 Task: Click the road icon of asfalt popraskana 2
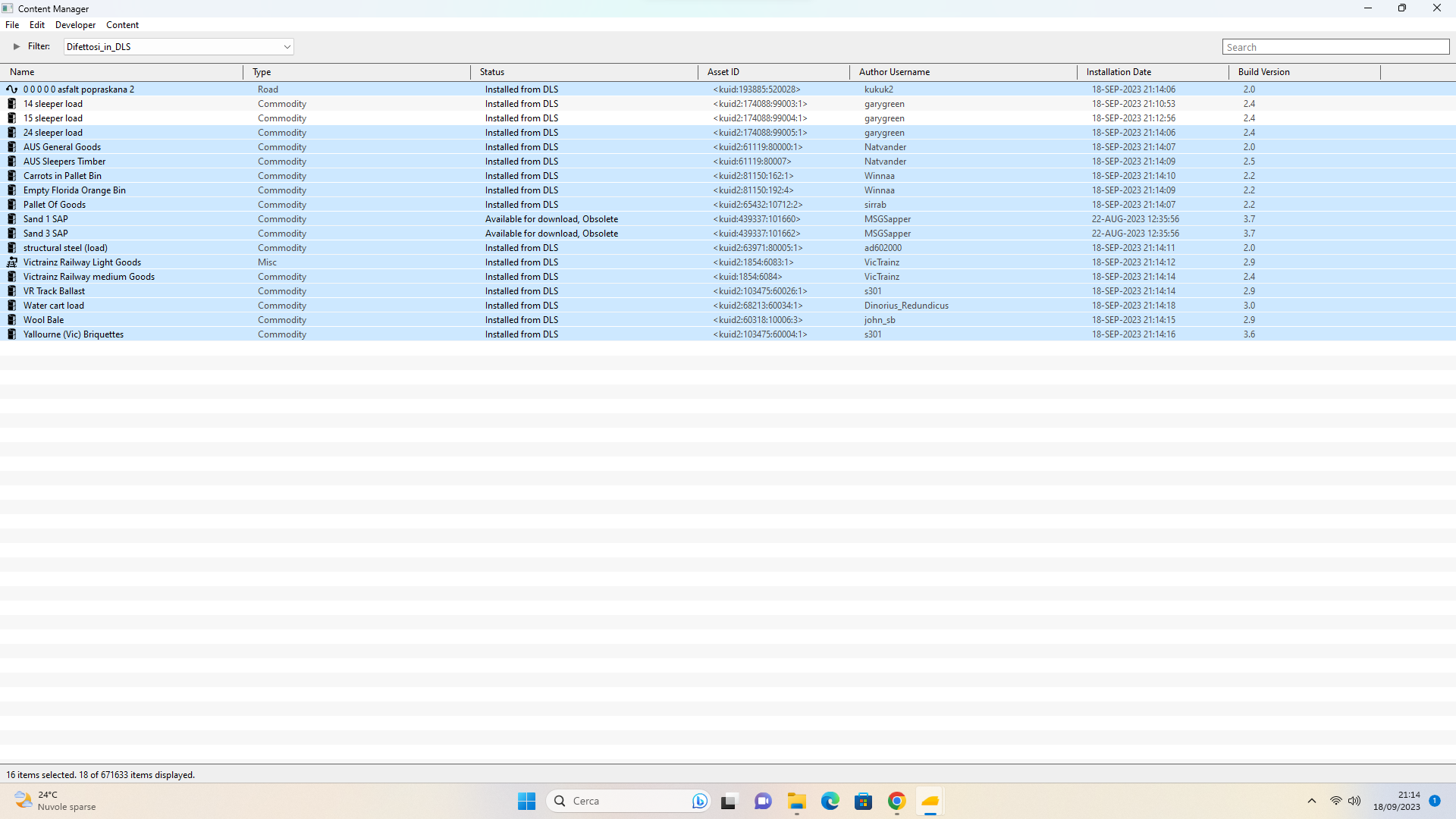pyautogui.click(x=11, y=89)
